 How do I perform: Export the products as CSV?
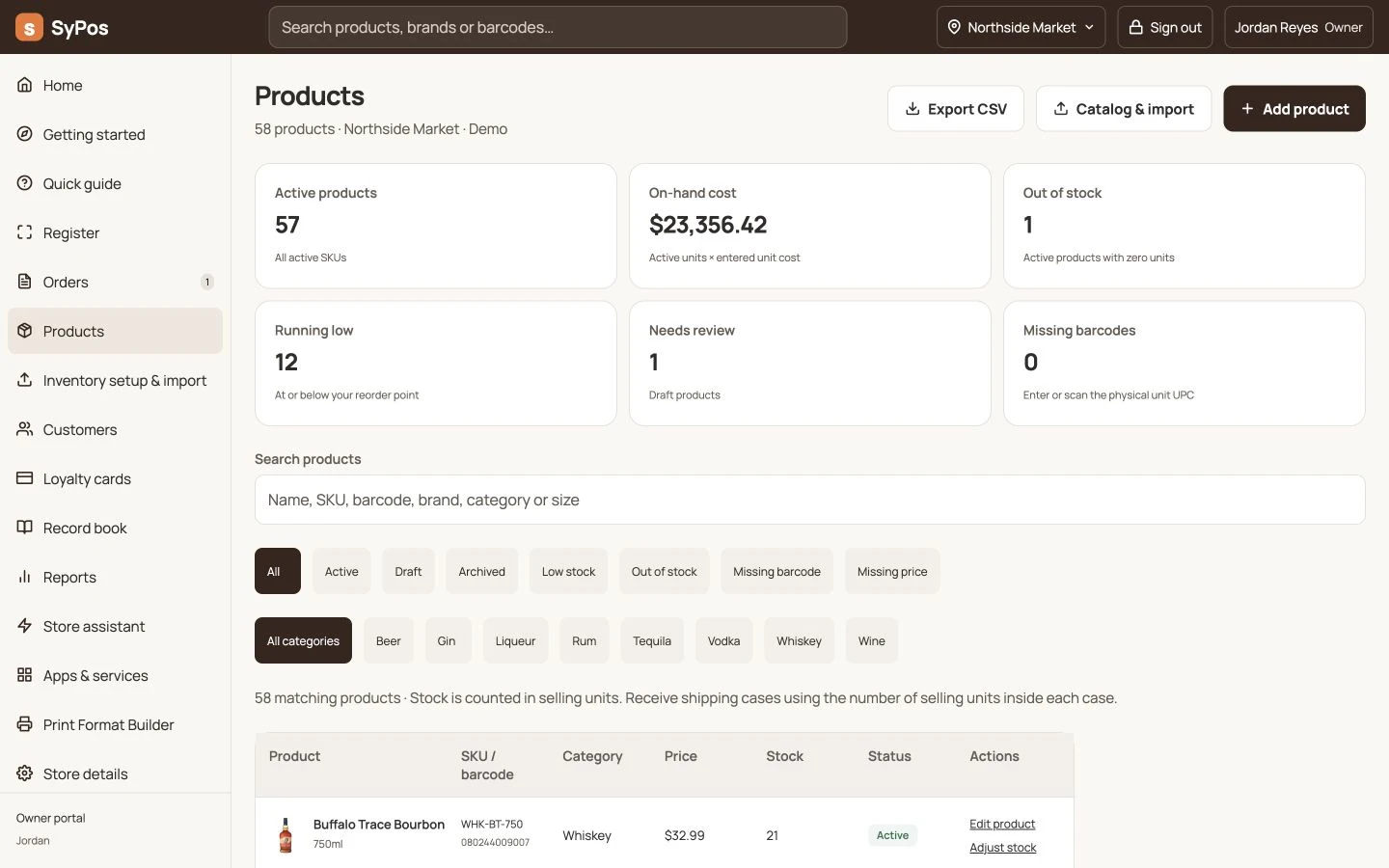956,109
